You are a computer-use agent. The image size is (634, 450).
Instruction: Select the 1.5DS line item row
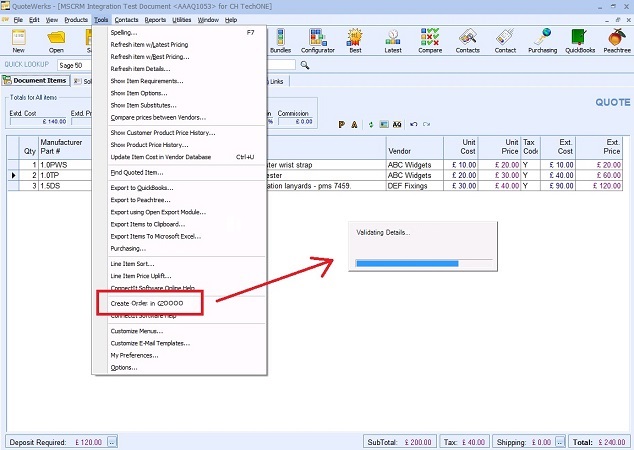click(x=52, y=186)
